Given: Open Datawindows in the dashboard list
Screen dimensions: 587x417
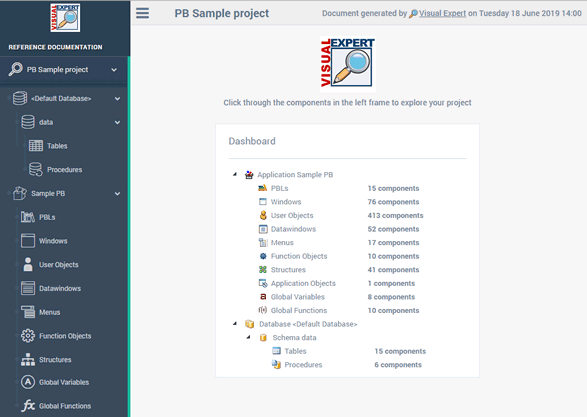Looking at the screenshot, I should 293,229.
